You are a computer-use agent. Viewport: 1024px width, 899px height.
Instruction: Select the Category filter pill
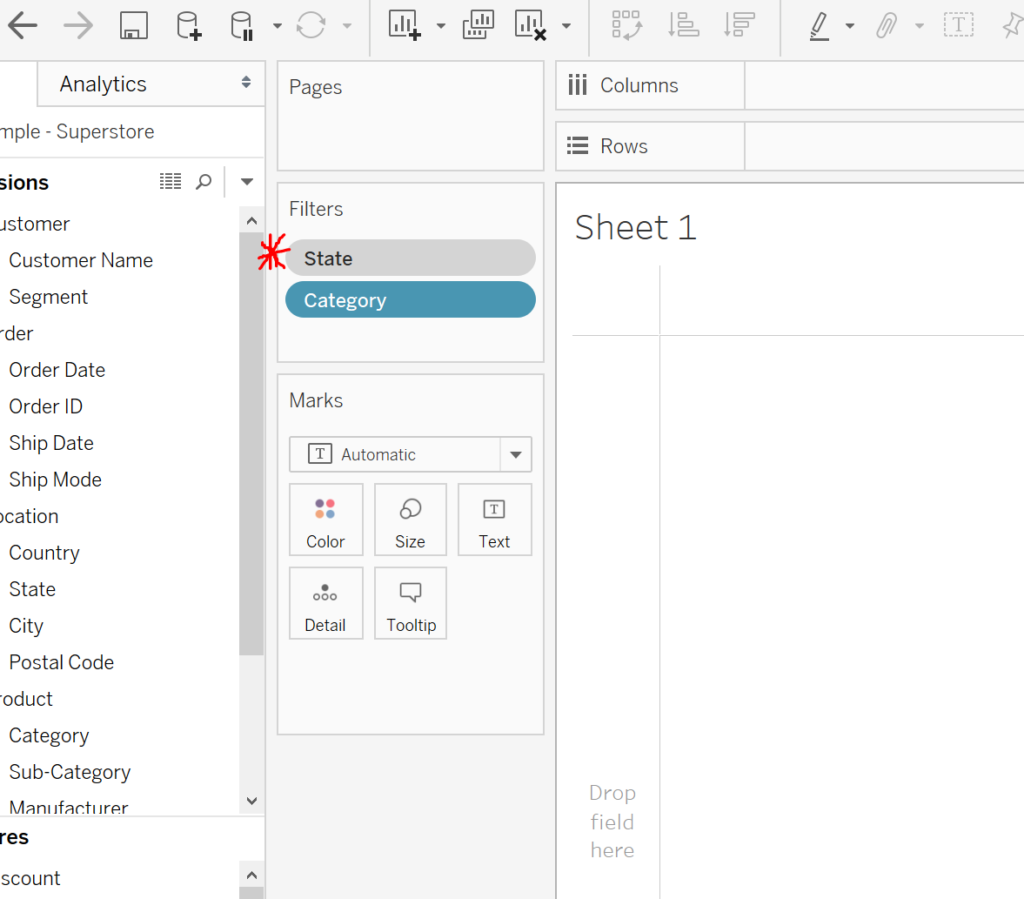(410, 300)
